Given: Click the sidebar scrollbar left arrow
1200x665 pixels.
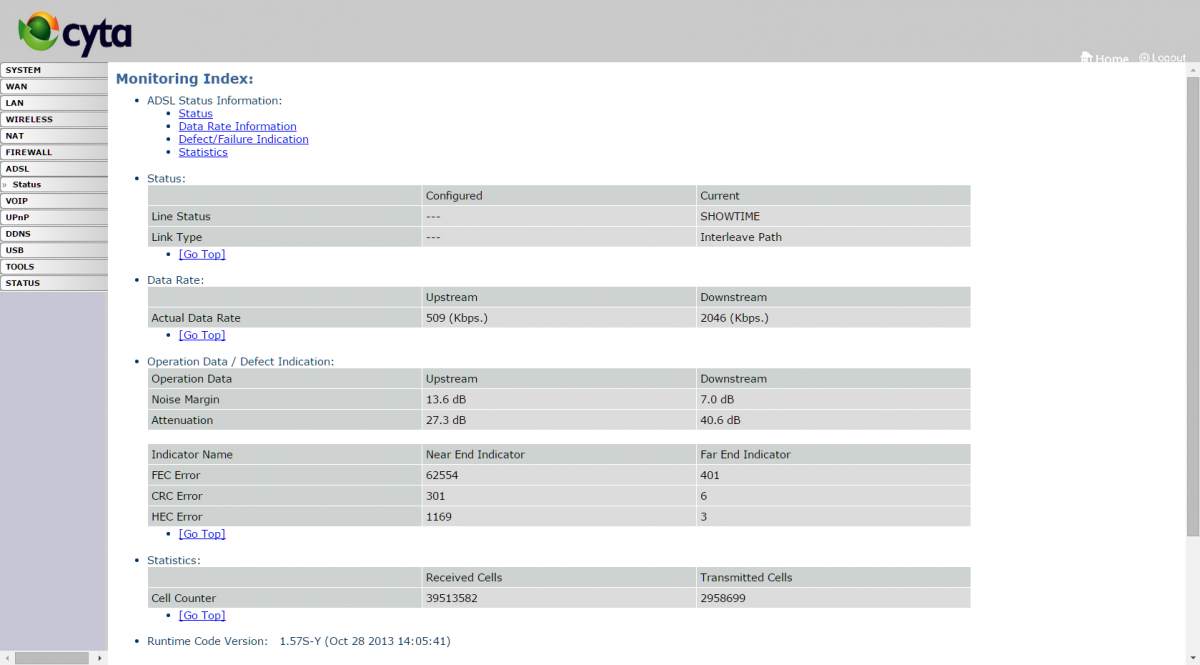Looking at the screenshot, I should tap(5, 658).
